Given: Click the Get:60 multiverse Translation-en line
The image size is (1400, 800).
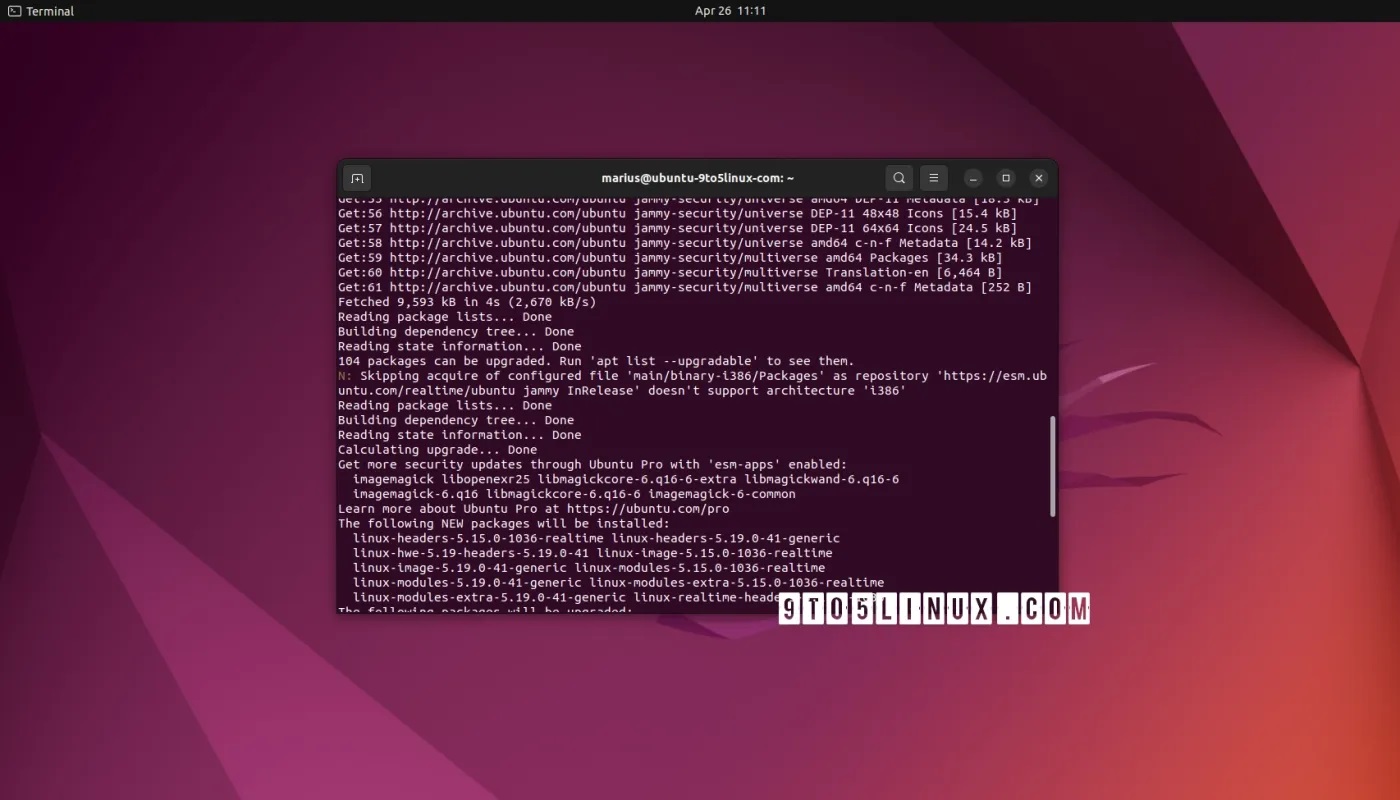Looking at the screenshot, I should point(670,272).
